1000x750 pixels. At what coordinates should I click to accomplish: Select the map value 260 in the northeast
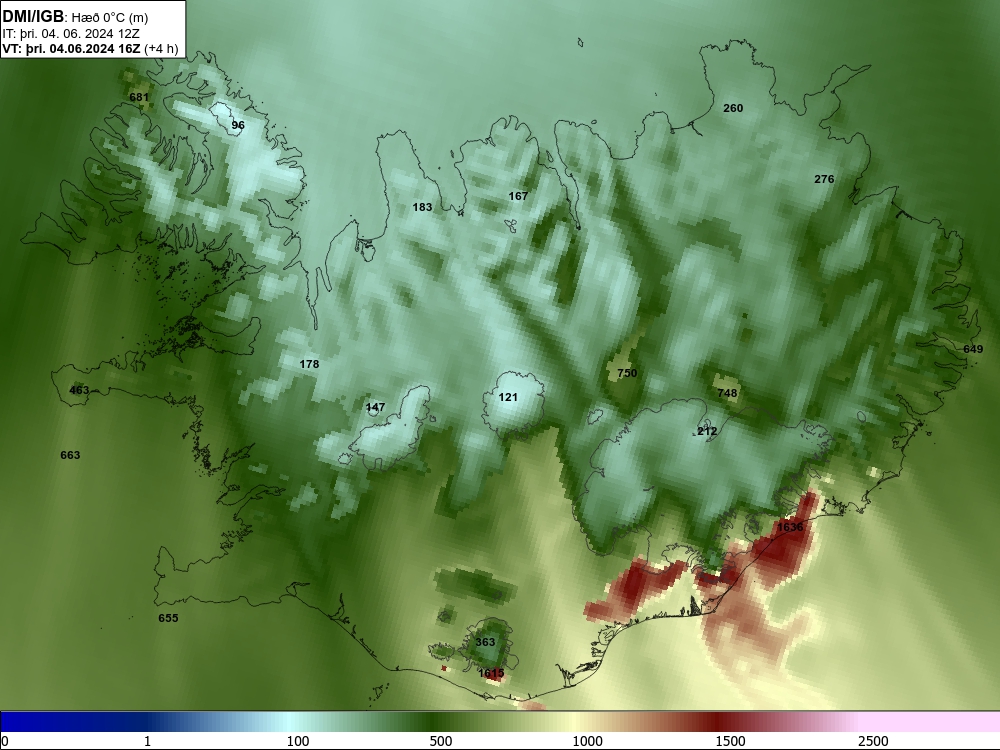coord(733,108)
